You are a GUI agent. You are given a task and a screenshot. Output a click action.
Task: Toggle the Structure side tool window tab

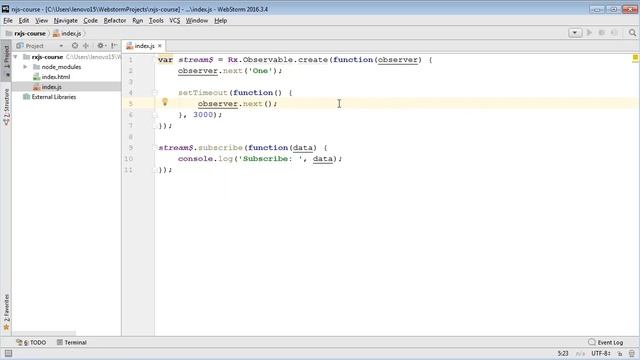pos(6,107)
